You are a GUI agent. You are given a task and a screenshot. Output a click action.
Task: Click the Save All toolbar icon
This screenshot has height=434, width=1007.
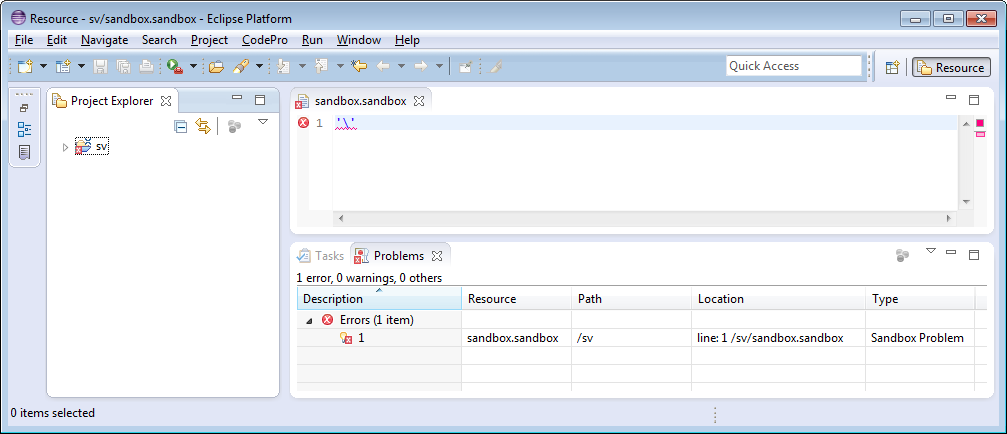(123, 66)
